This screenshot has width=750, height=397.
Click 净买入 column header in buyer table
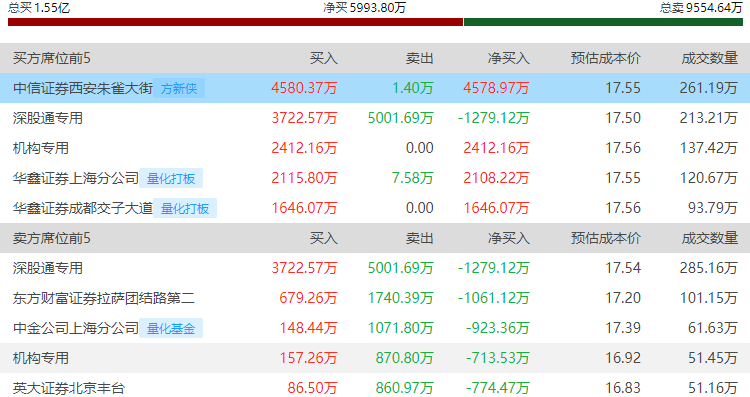point(508,58)
